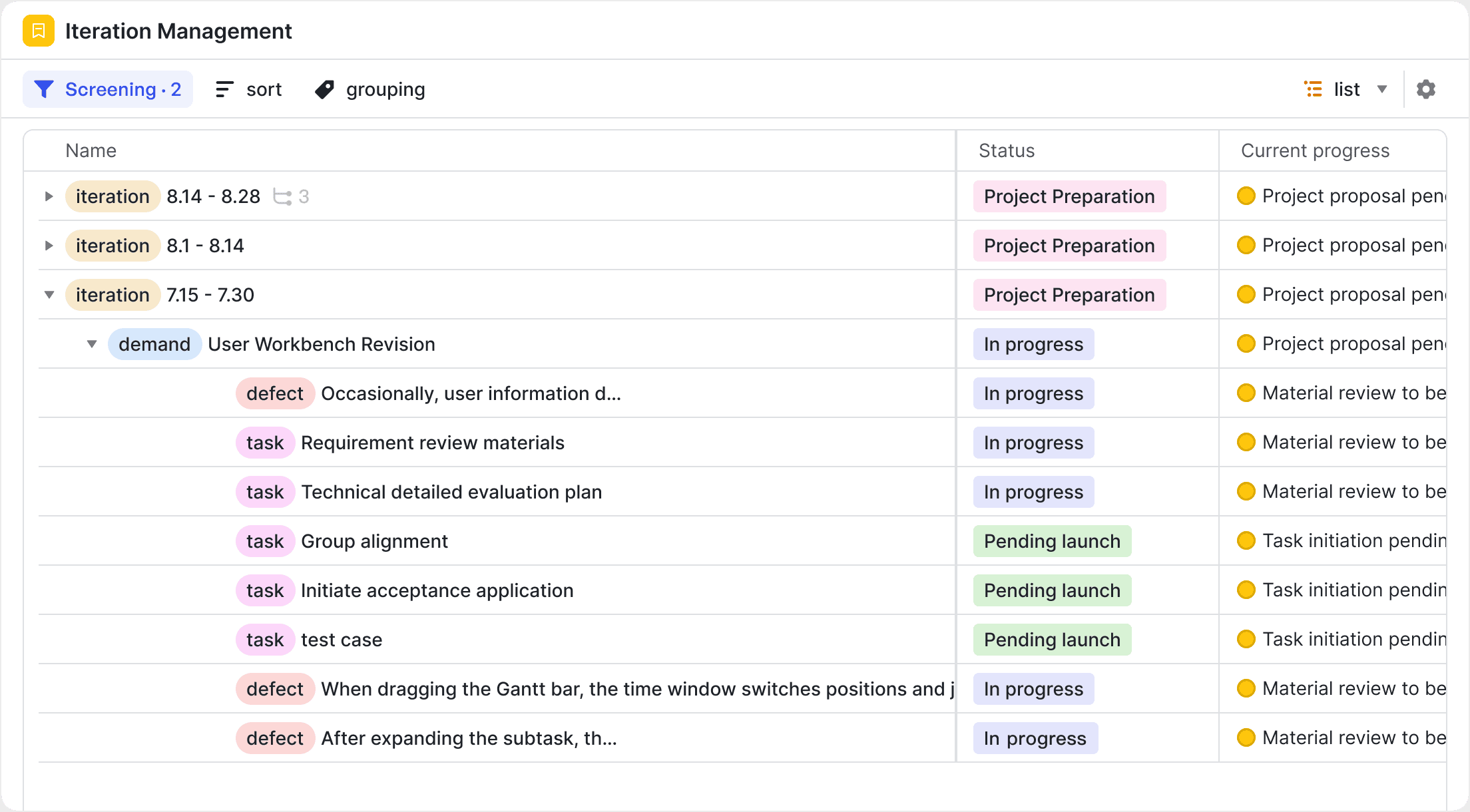Screen dimensions: 1470x812
Task: Click the yellow status dot next to Task initiation pending
Action: click(1246, 540)
